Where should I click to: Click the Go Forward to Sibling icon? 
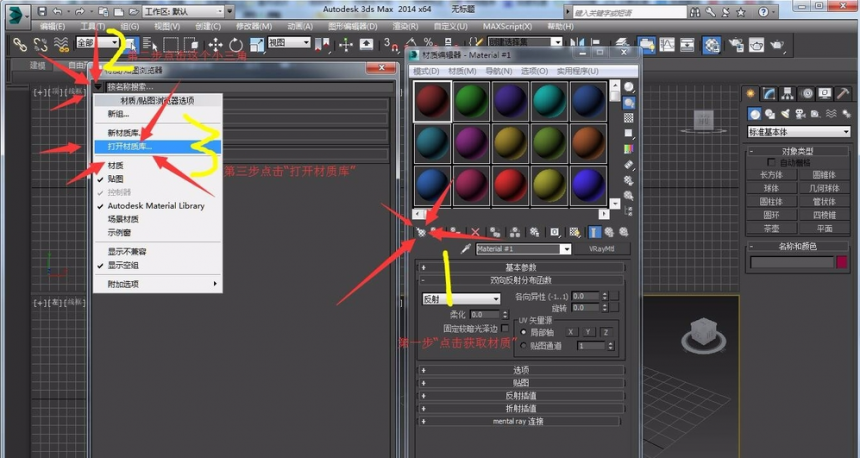624,233
